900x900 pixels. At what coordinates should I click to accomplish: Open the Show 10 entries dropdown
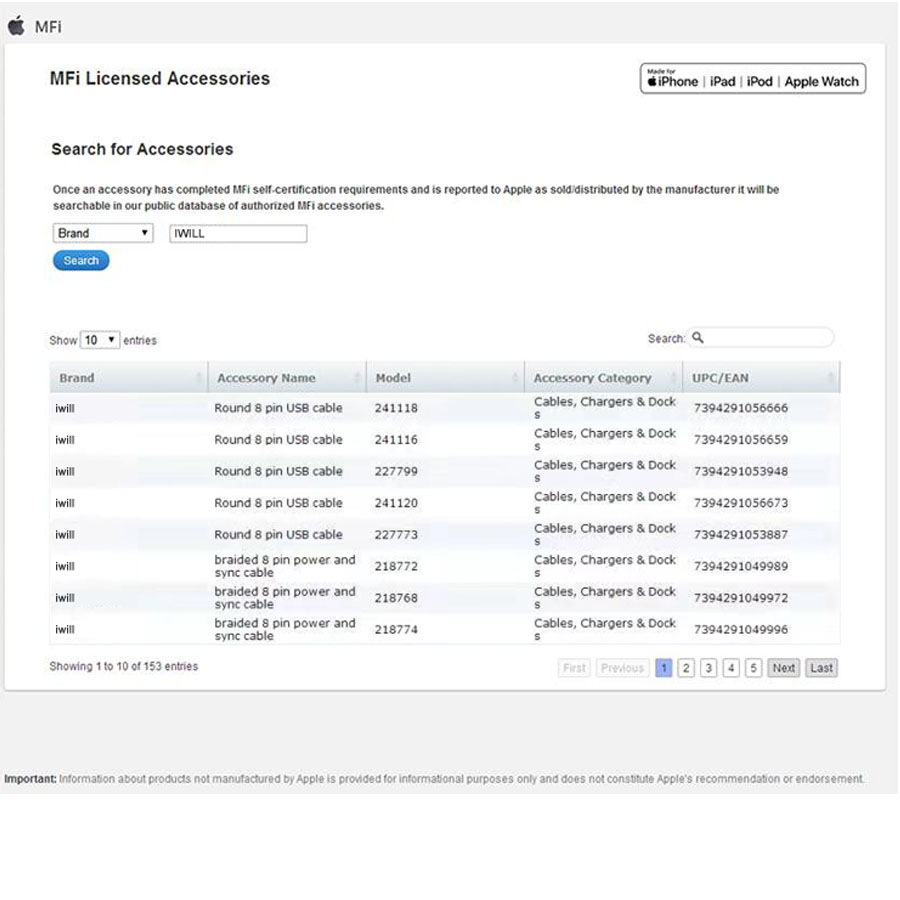pyautogui.click(x=100, y=340)
